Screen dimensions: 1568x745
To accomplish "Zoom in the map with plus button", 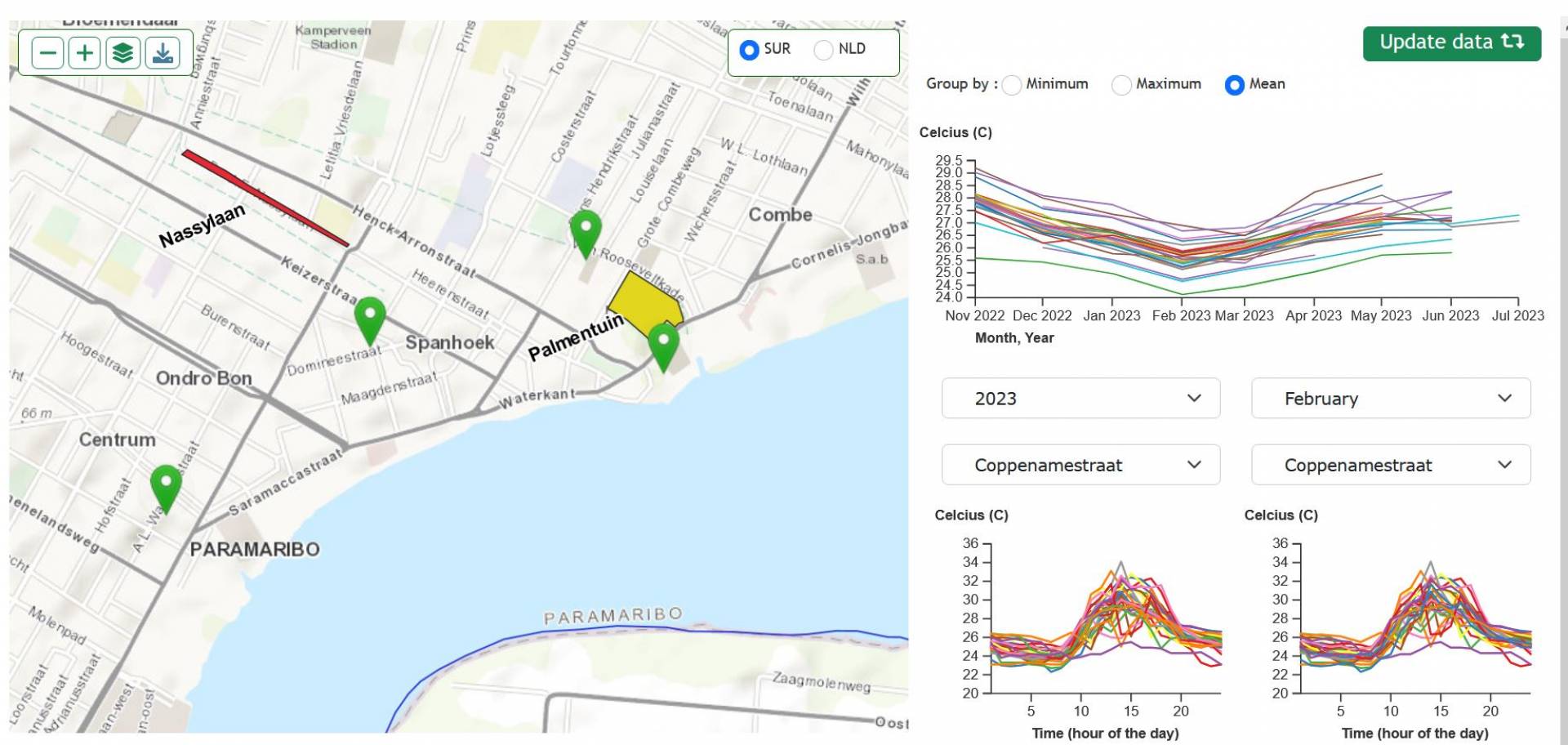I will coord(85,54).
